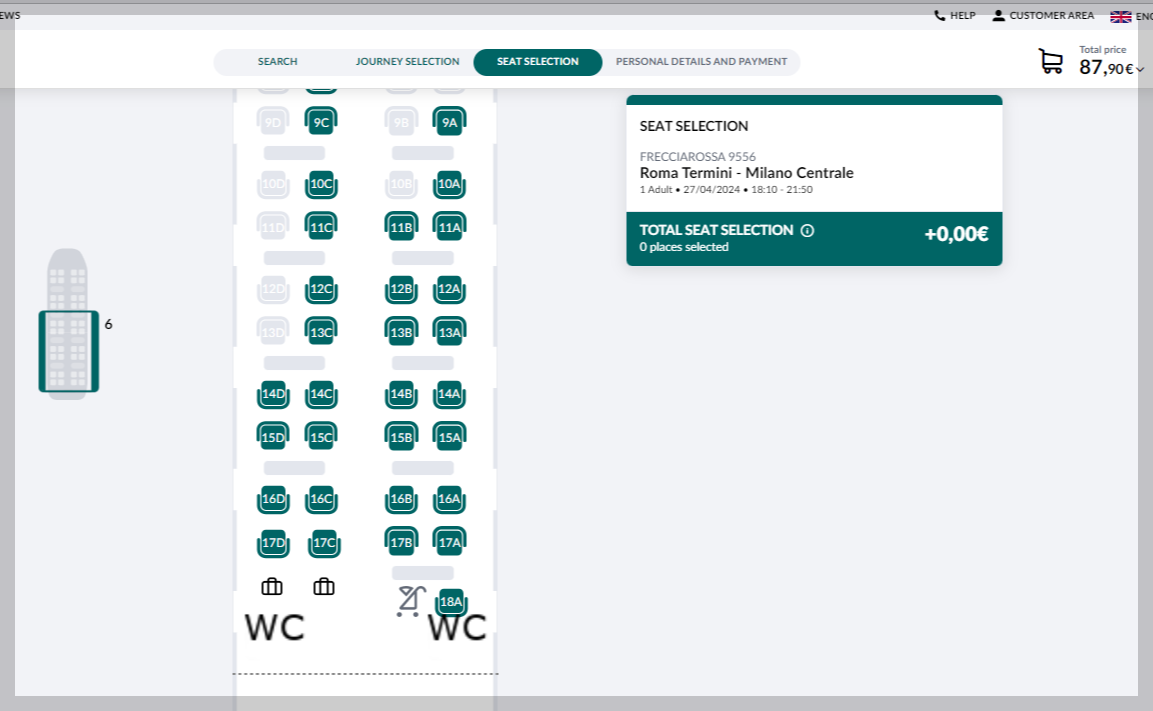The width and height of the screenshot is (1153, 711).
Task: Pick seat 16C
Action: [x=321, y=500]
